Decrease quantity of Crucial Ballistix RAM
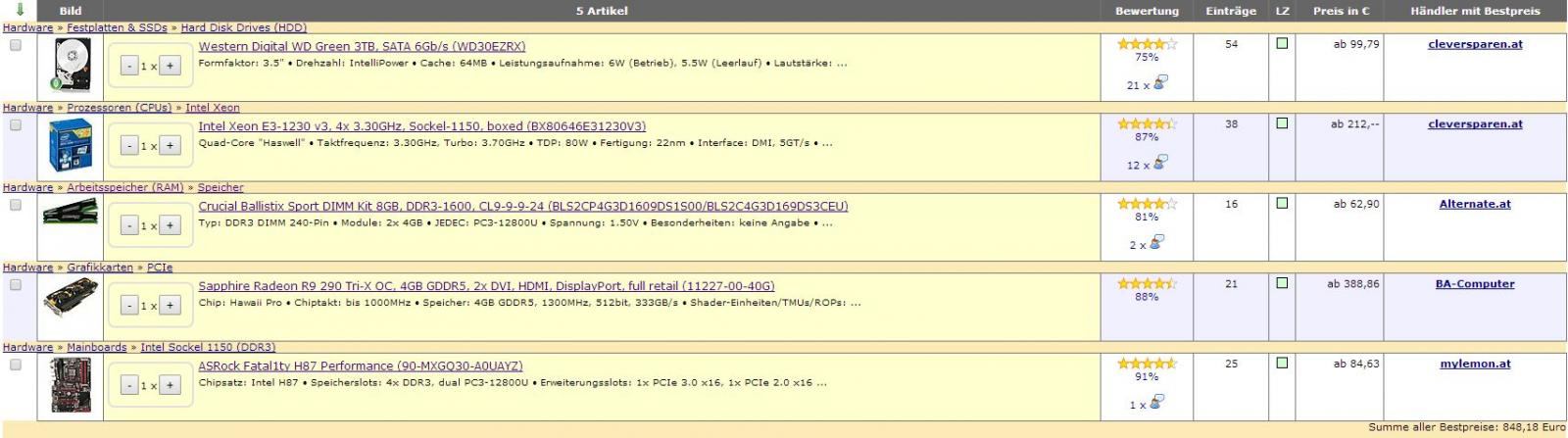Viewport: 1568px width, 438px height. point(129,225)
